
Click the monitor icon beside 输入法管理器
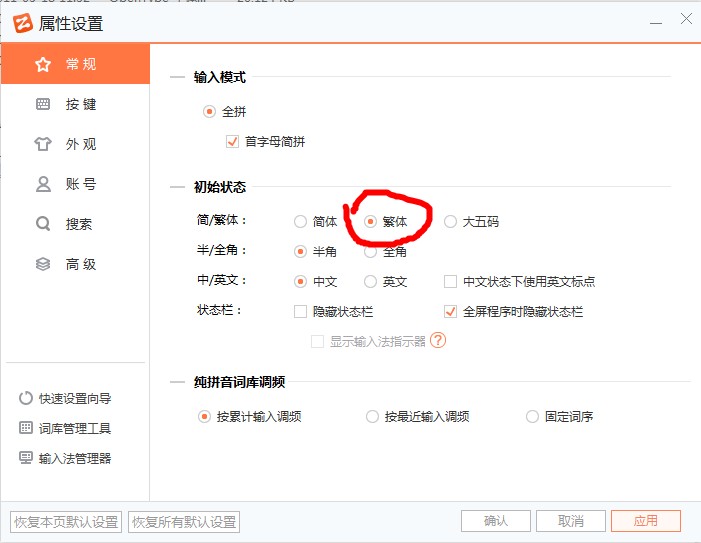(26, 458)
